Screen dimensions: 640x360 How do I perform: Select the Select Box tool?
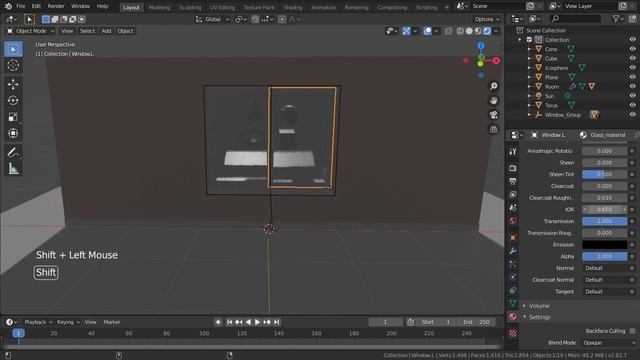pos(13,49)
